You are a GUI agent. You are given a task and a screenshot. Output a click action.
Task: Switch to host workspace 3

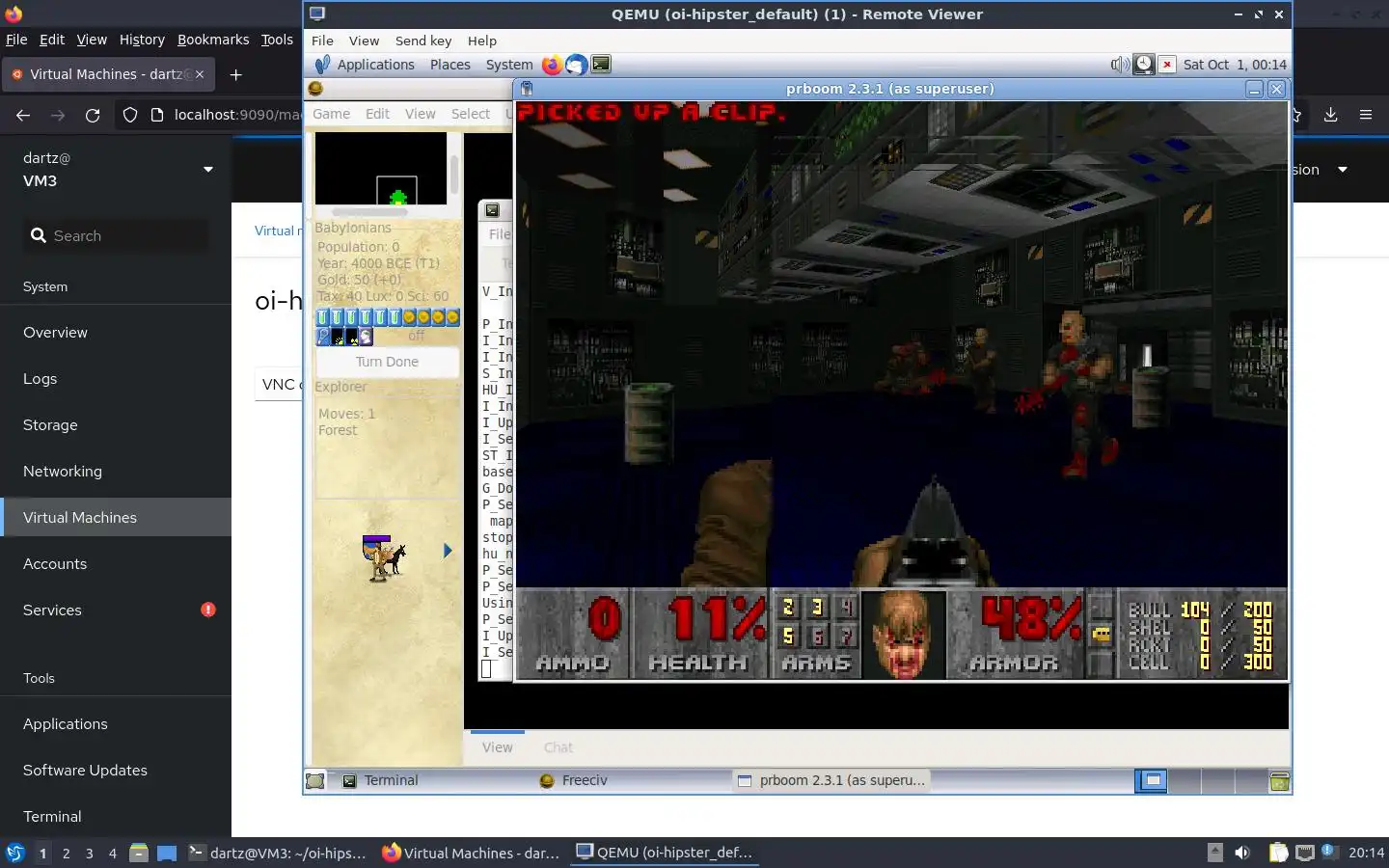(90, 854)
